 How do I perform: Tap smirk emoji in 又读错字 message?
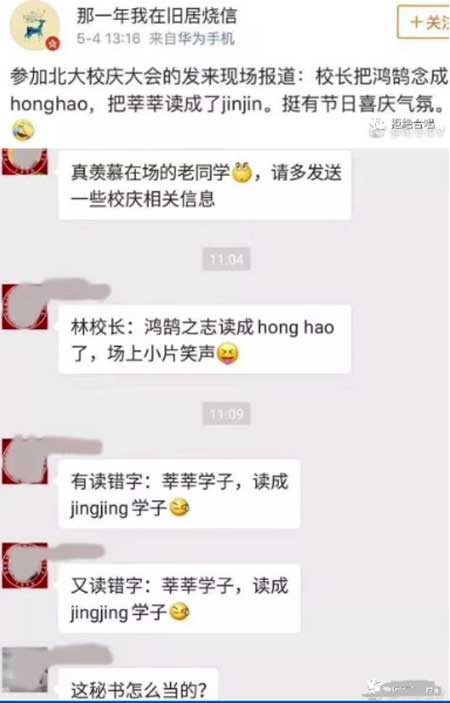coord(179,612)
